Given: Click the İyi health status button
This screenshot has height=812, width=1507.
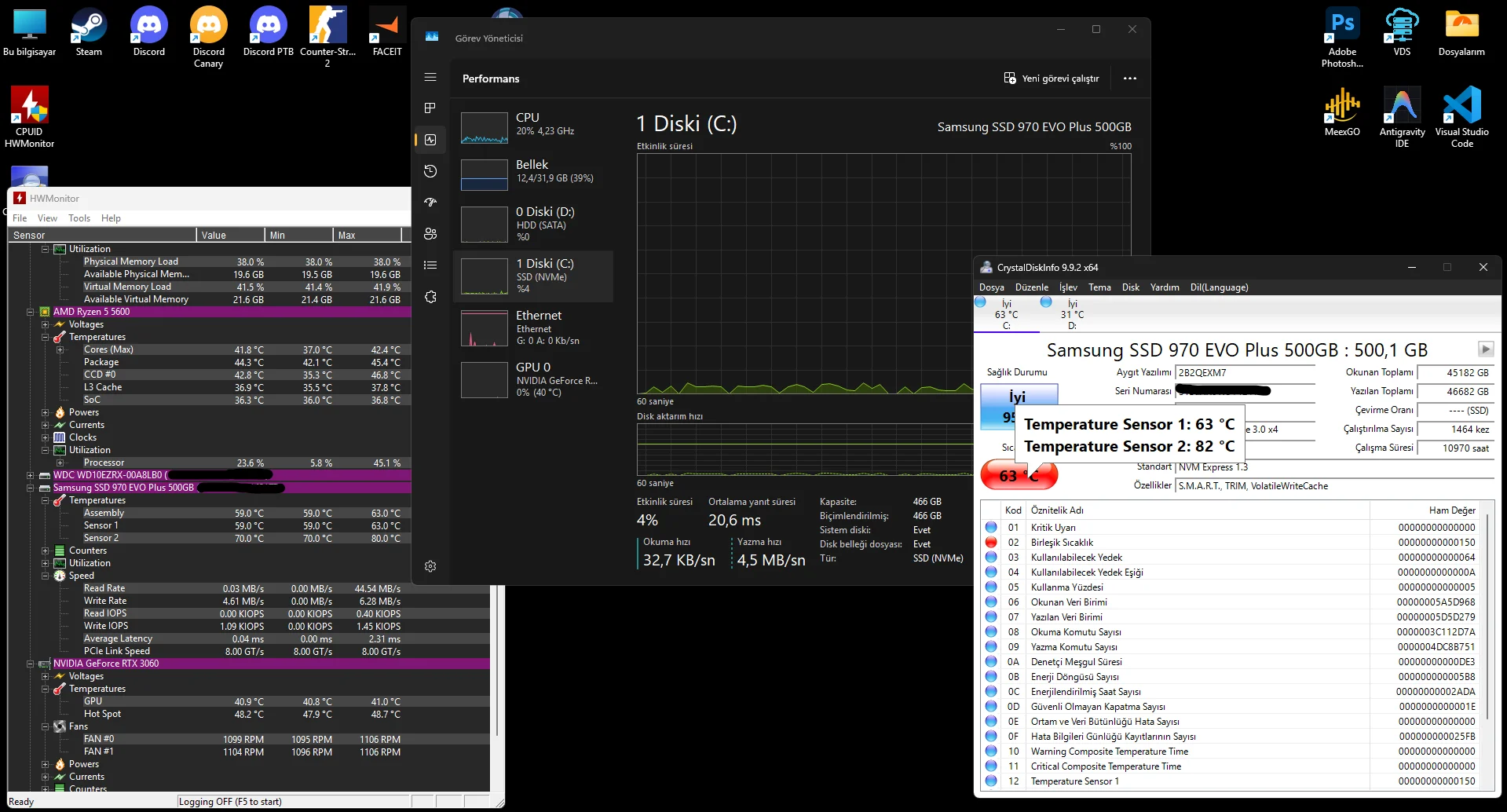Looking at the screenshot, I should coord(1019,406).
